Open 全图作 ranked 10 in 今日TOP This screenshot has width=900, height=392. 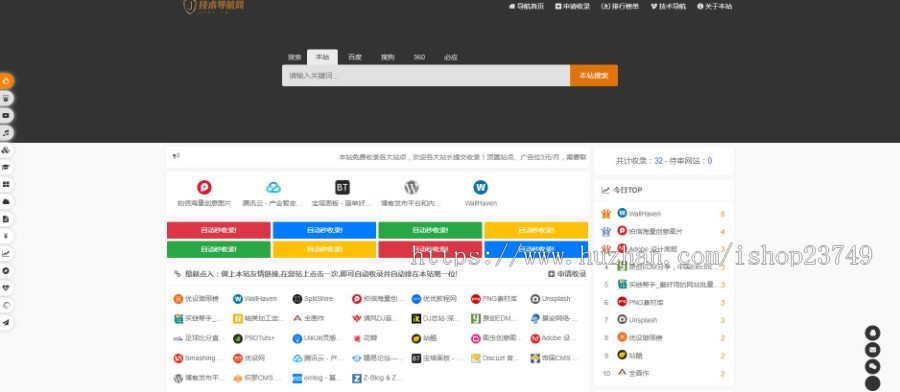pos(633,373)
